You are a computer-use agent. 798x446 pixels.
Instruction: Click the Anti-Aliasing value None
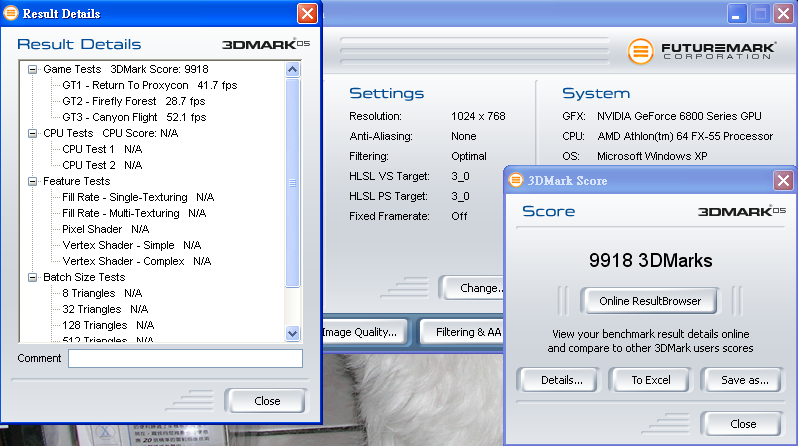pyautogui.click(x=464, y=136)
